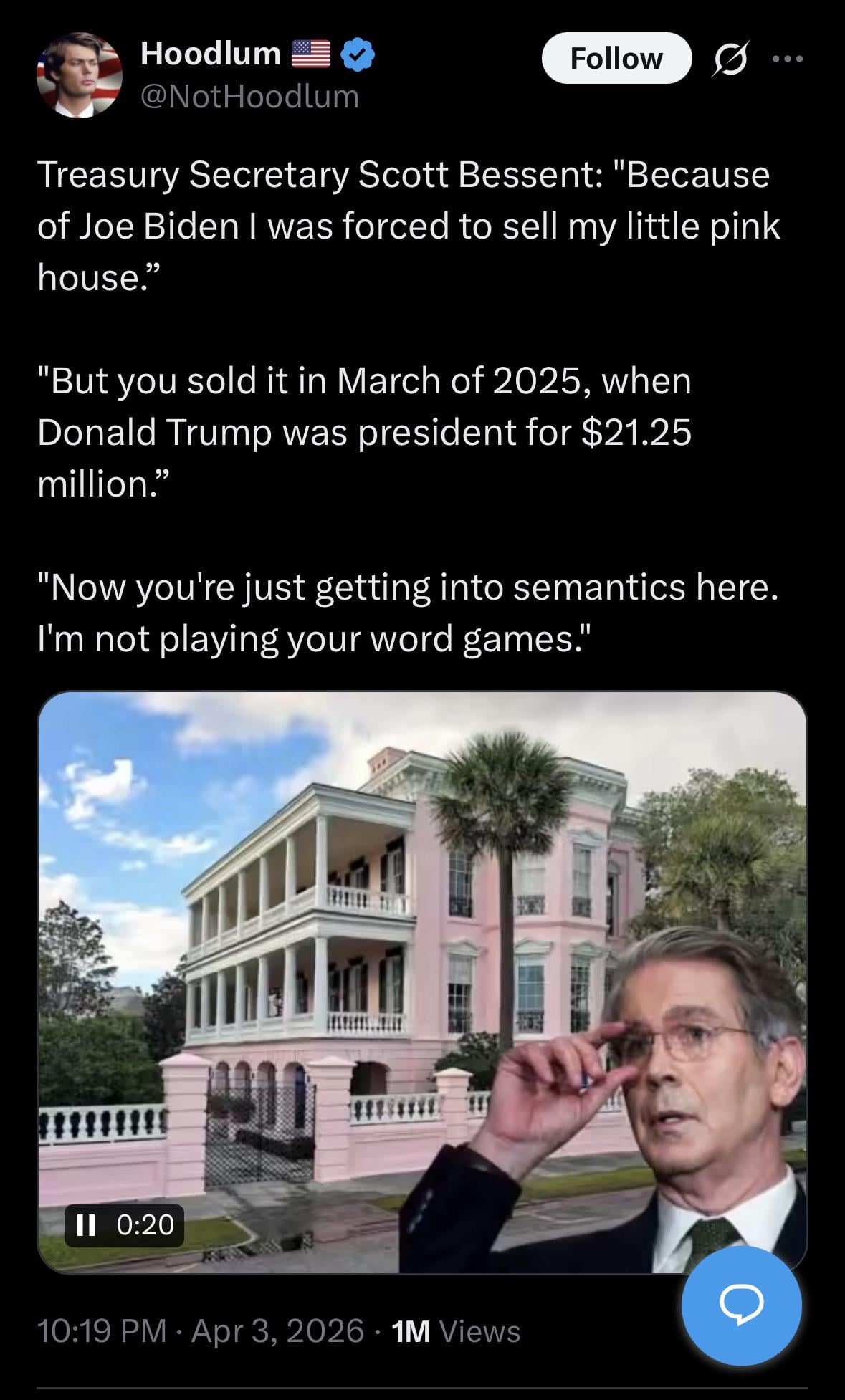Open the three-dot more options menu
This screenshot has width=845, height=1400.
(788, 59)
